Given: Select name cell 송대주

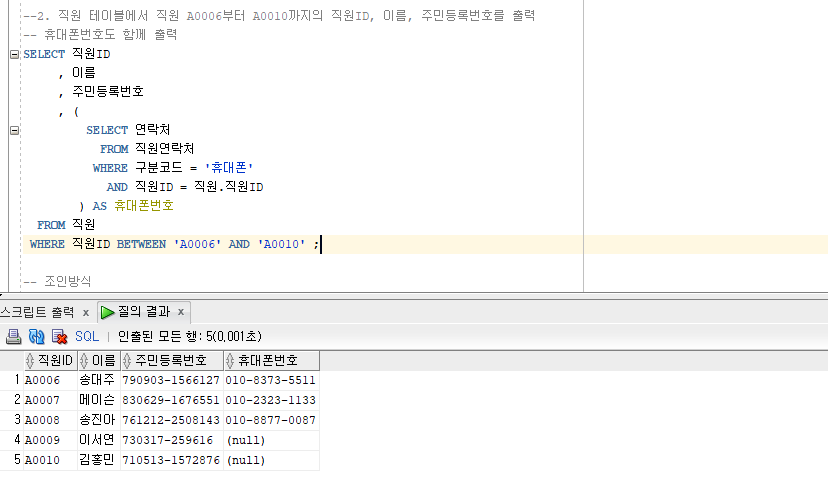Looking at the screenshot, I should 97,379.
